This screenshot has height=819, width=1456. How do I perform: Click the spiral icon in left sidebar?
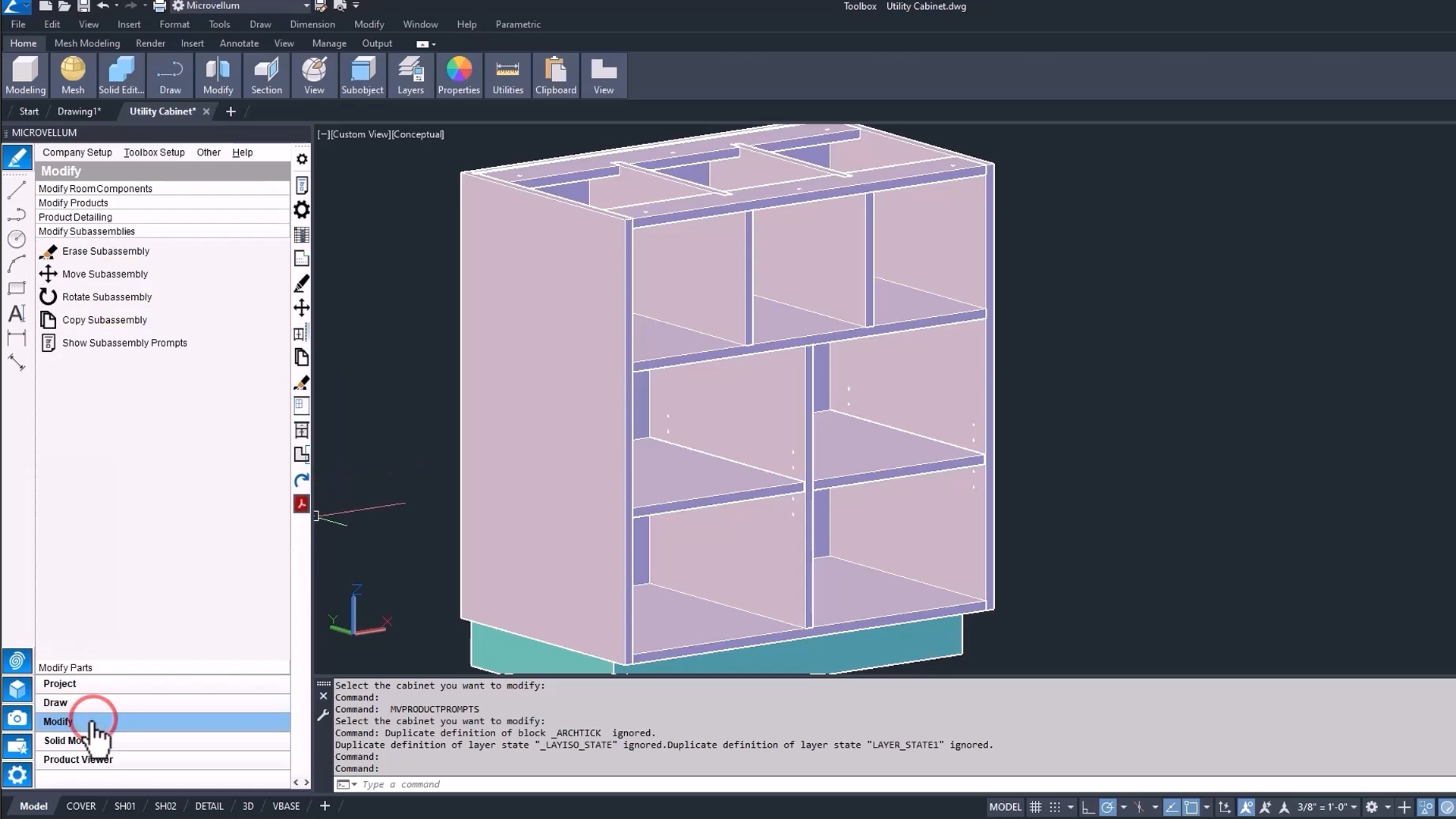(17, 661)
